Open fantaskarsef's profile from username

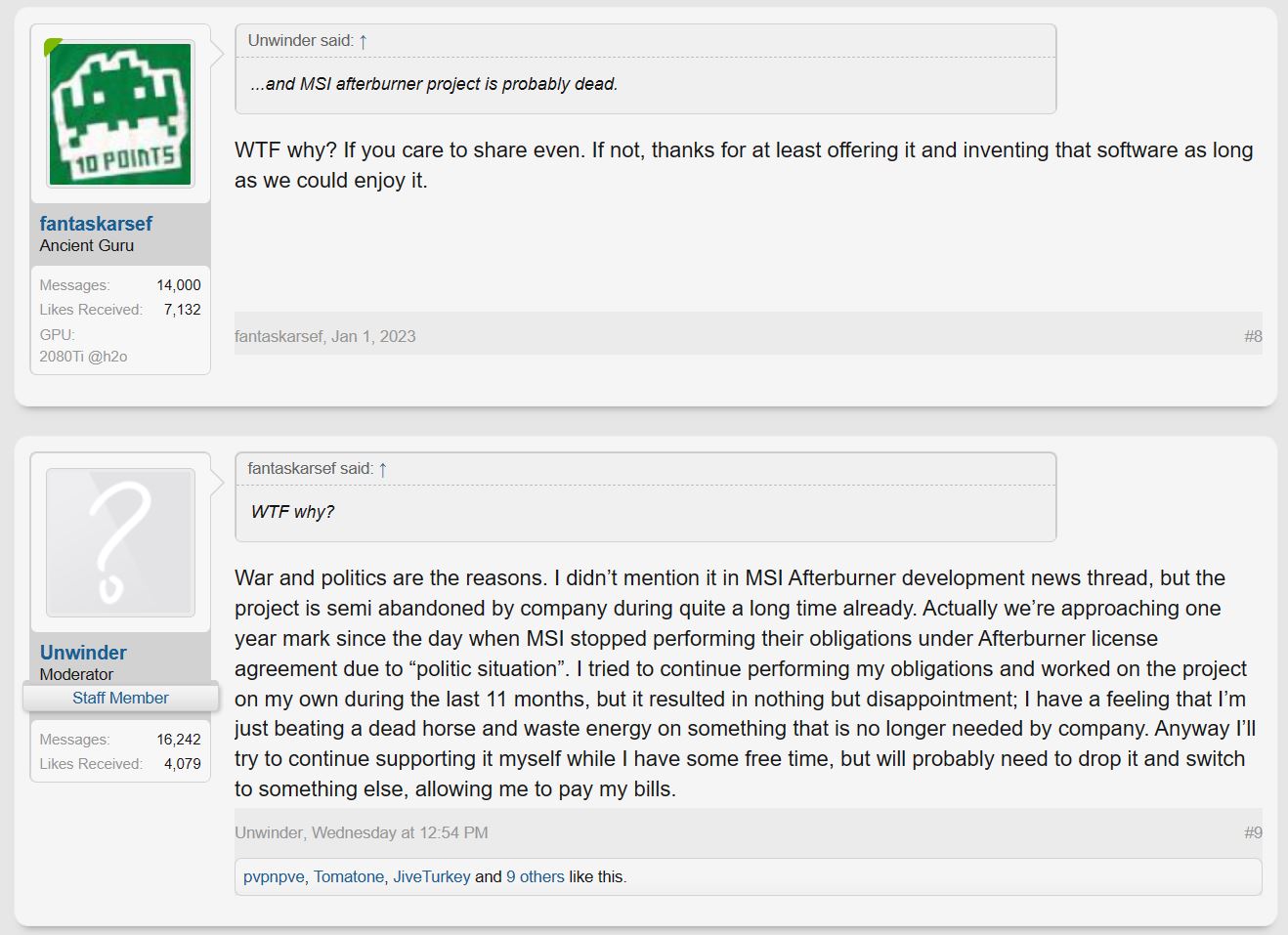click(96, 224)
